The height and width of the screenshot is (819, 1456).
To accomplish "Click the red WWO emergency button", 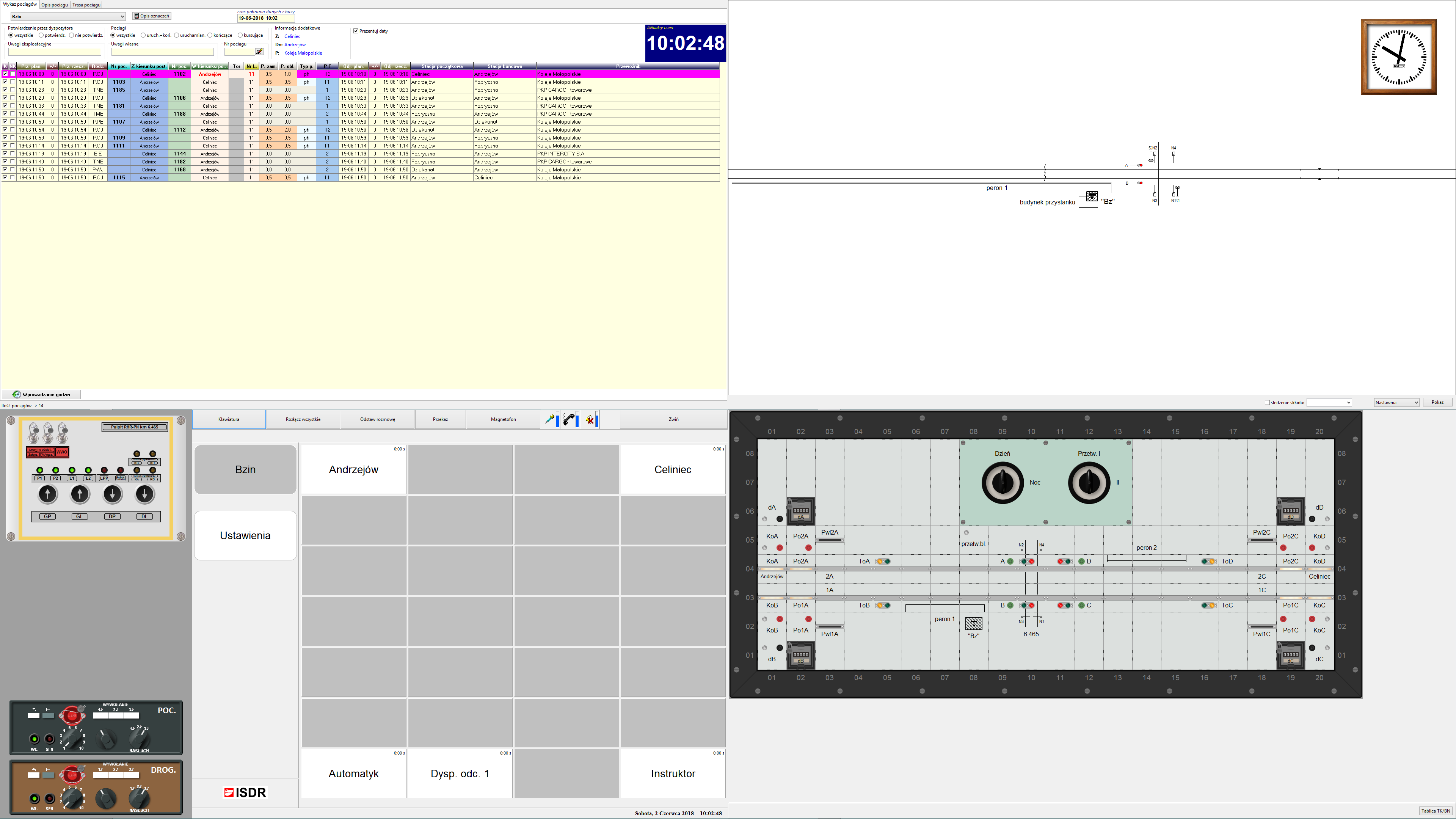I will coord(61,452).
